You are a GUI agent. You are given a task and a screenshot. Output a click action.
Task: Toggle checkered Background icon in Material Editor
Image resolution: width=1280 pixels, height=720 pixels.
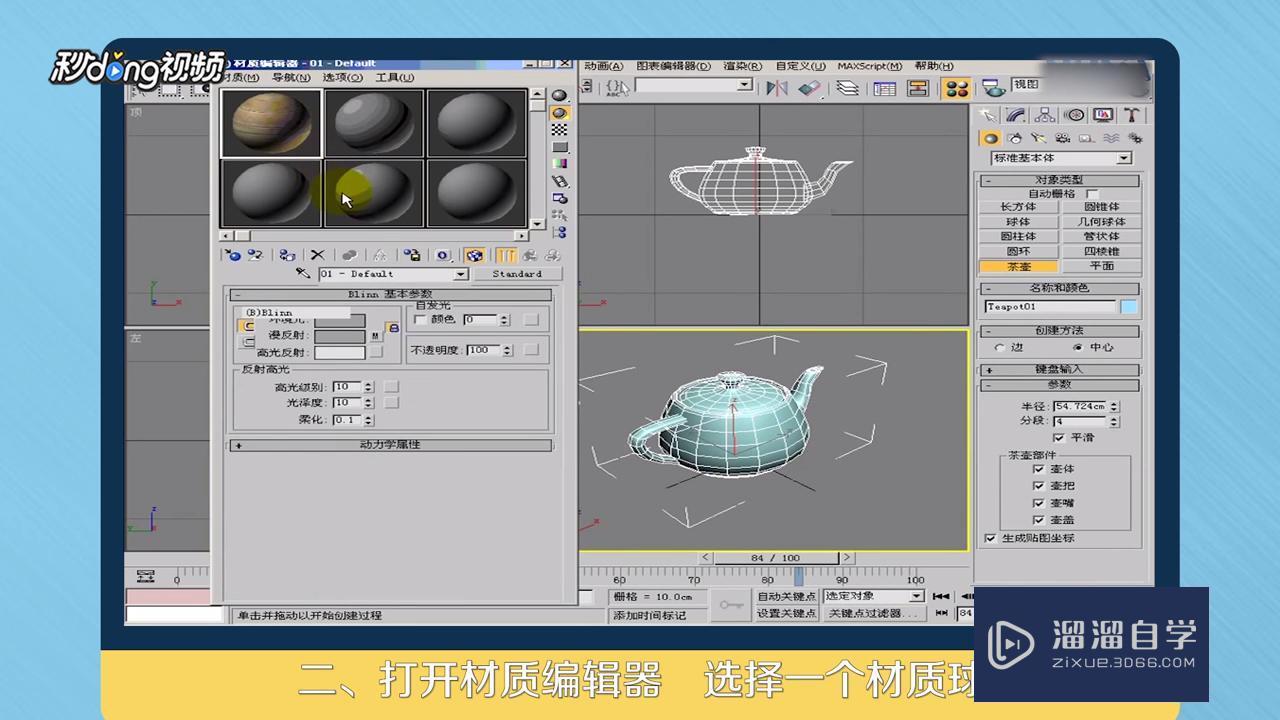pyautogui.click(x=560, y=130)
